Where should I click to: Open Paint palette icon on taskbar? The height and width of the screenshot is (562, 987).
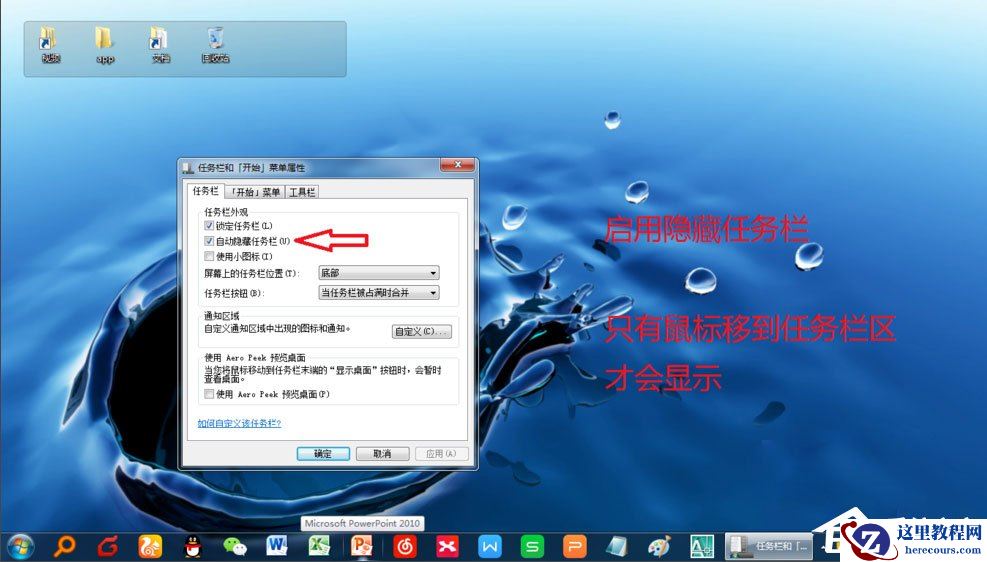659,546
